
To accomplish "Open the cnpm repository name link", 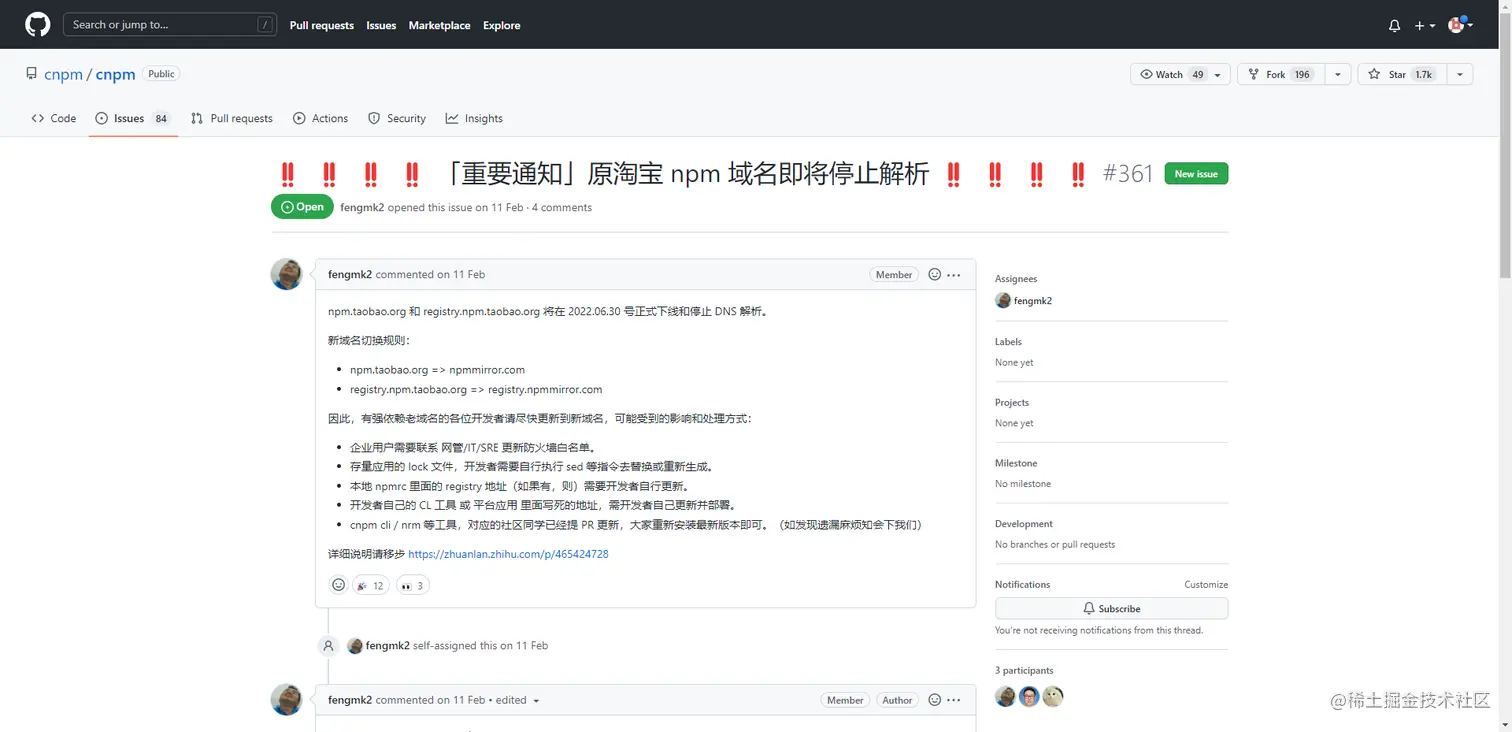I will (x=115, y=75).
